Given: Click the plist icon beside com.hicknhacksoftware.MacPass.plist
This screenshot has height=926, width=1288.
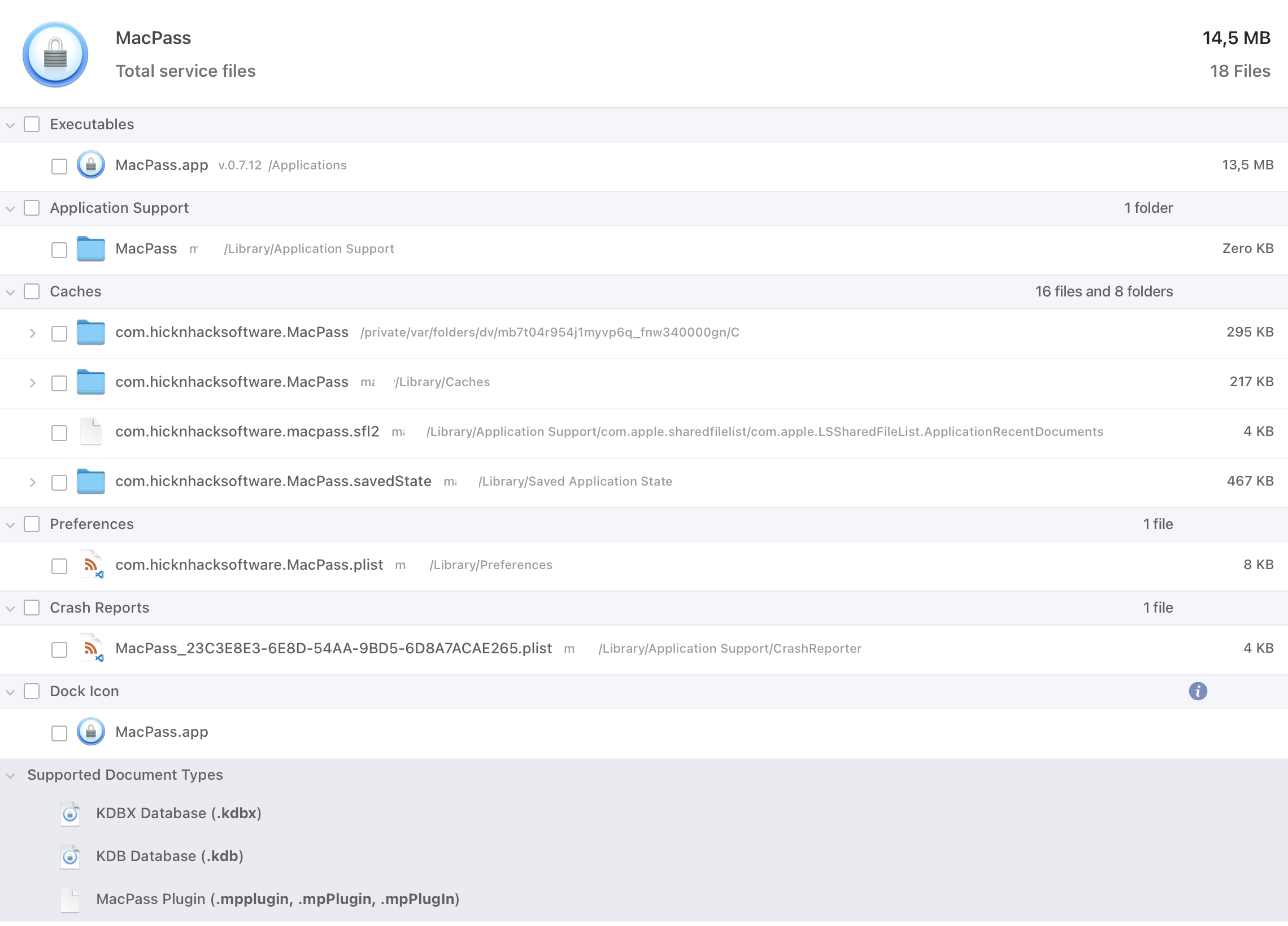Looking at the screenshot, I should pos(91,565).
